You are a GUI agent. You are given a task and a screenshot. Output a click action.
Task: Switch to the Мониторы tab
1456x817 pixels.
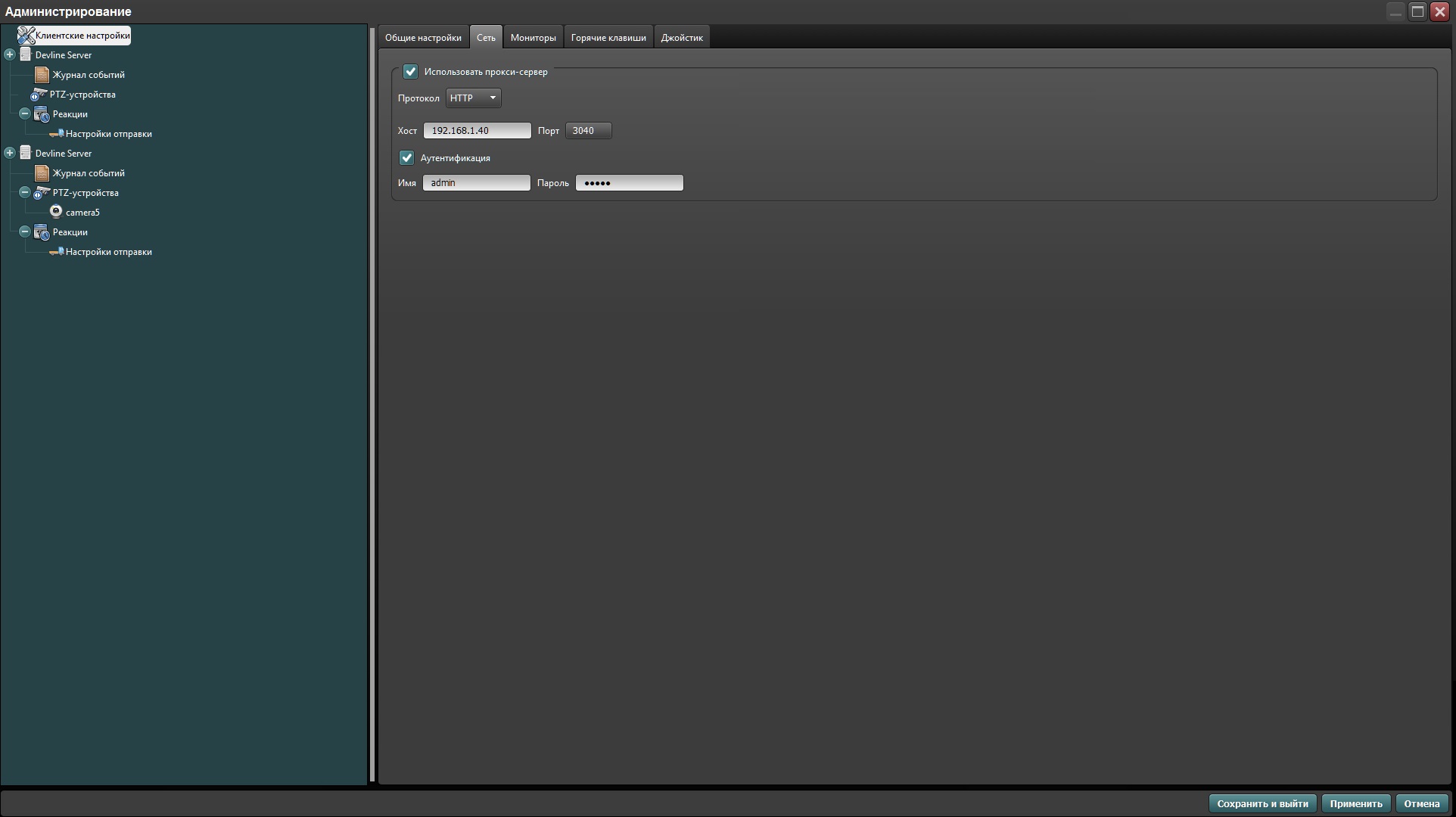tap(533, 37)
